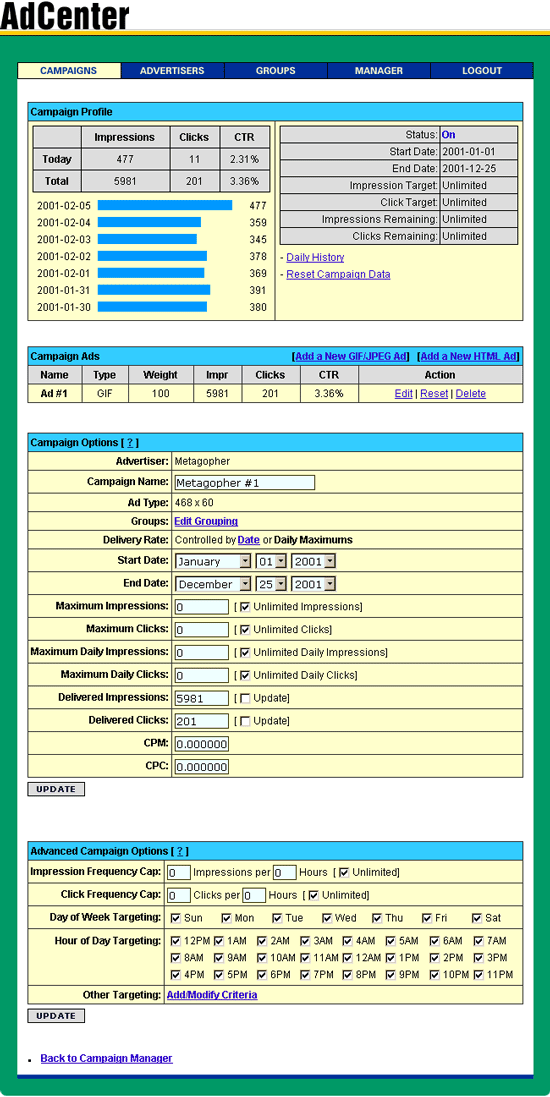Add a New HTML Ad
550x1097 pixels.
tap(468, 356)
